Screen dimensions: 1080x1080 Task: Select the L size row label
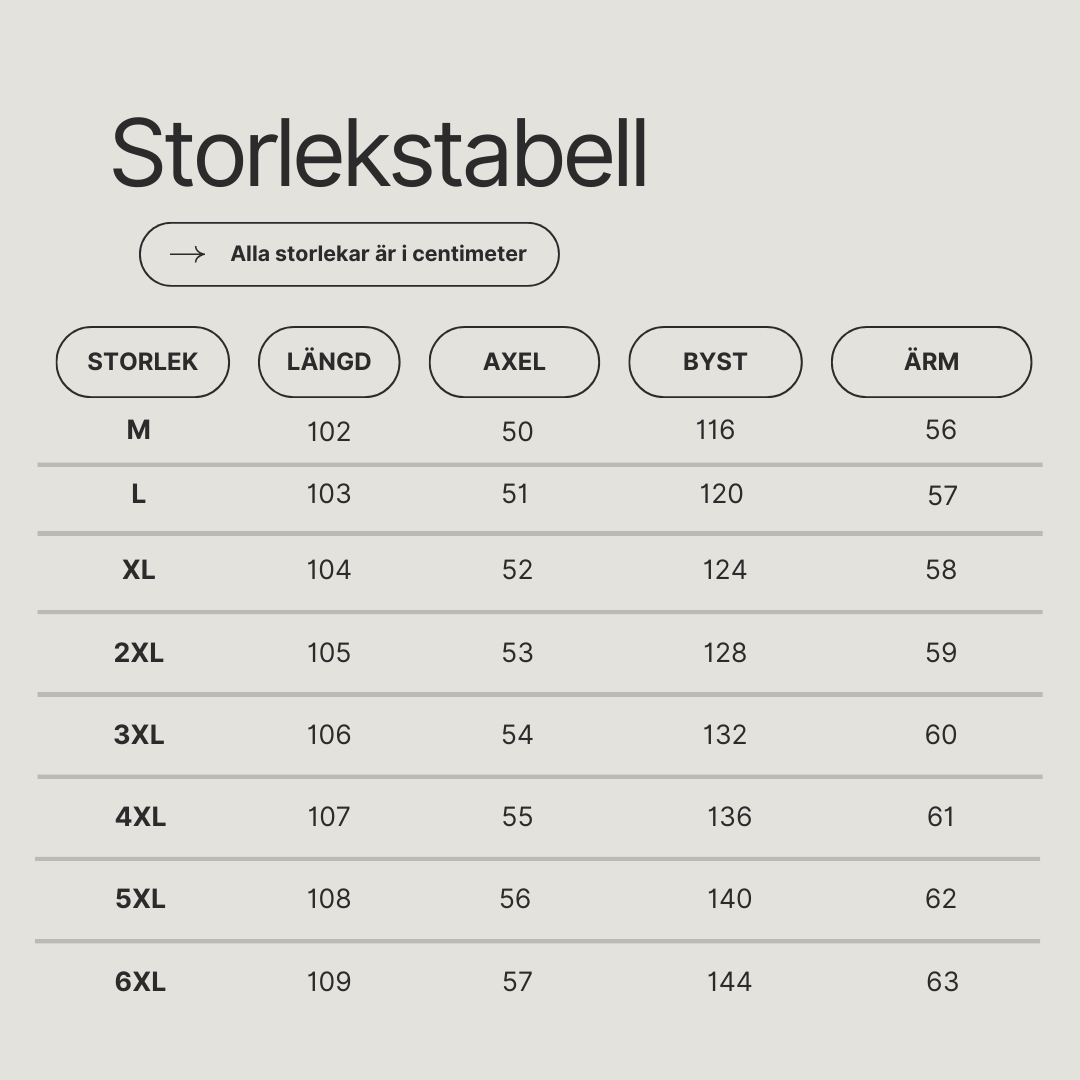click(138, 494)
